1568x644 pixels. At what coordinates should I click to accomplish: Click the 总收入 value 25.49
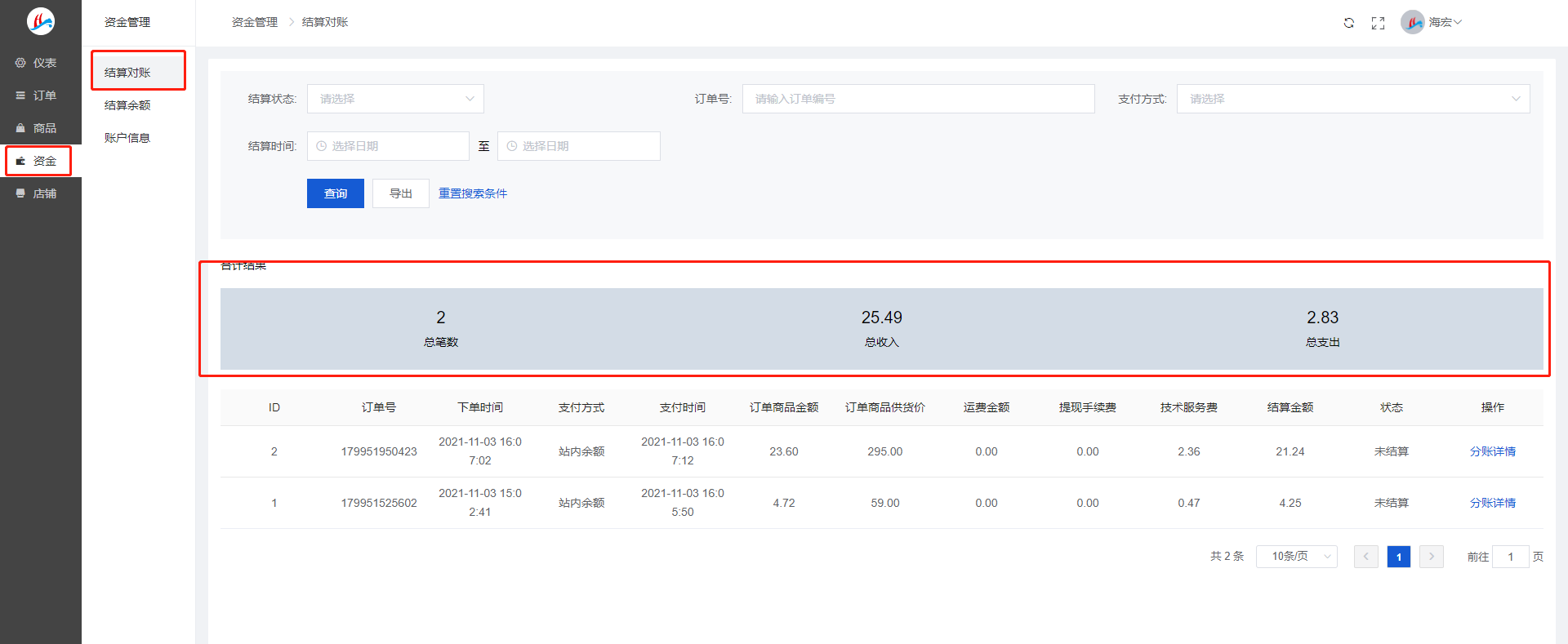tap(882, 318)
